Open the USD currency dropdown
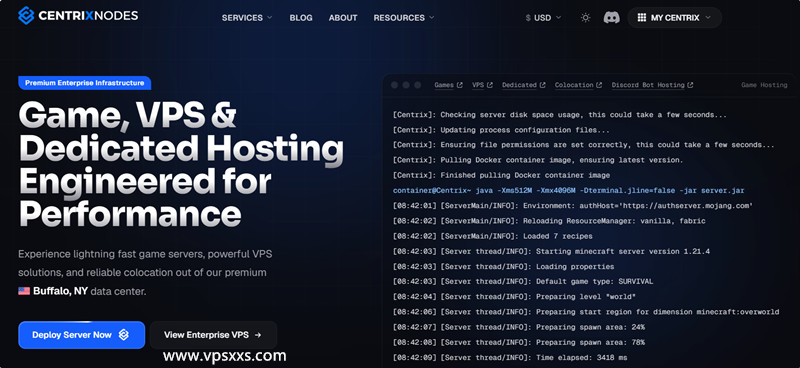The height and width of the screenshot is (368, 800). (543, 18)
